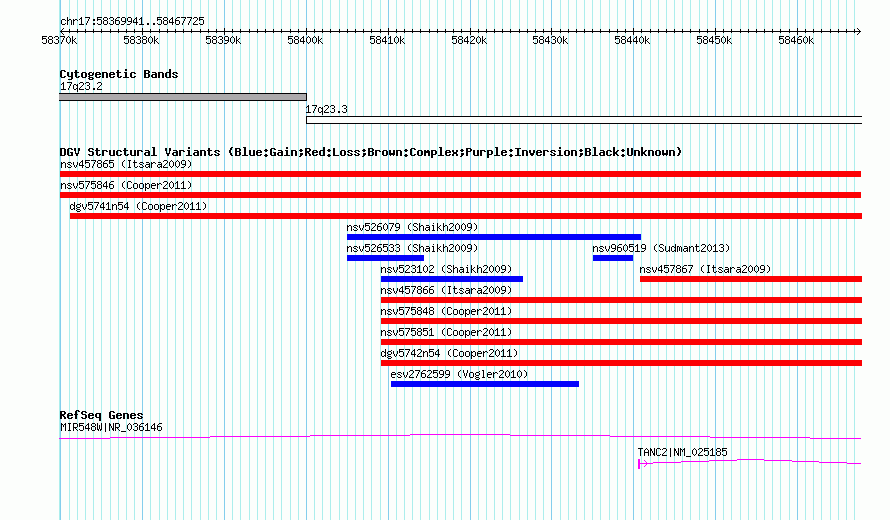Select the dgv5742n54 (Cooper2011) red bar
The height and width of the screenshot is (520, 890).
click(622, 363)
